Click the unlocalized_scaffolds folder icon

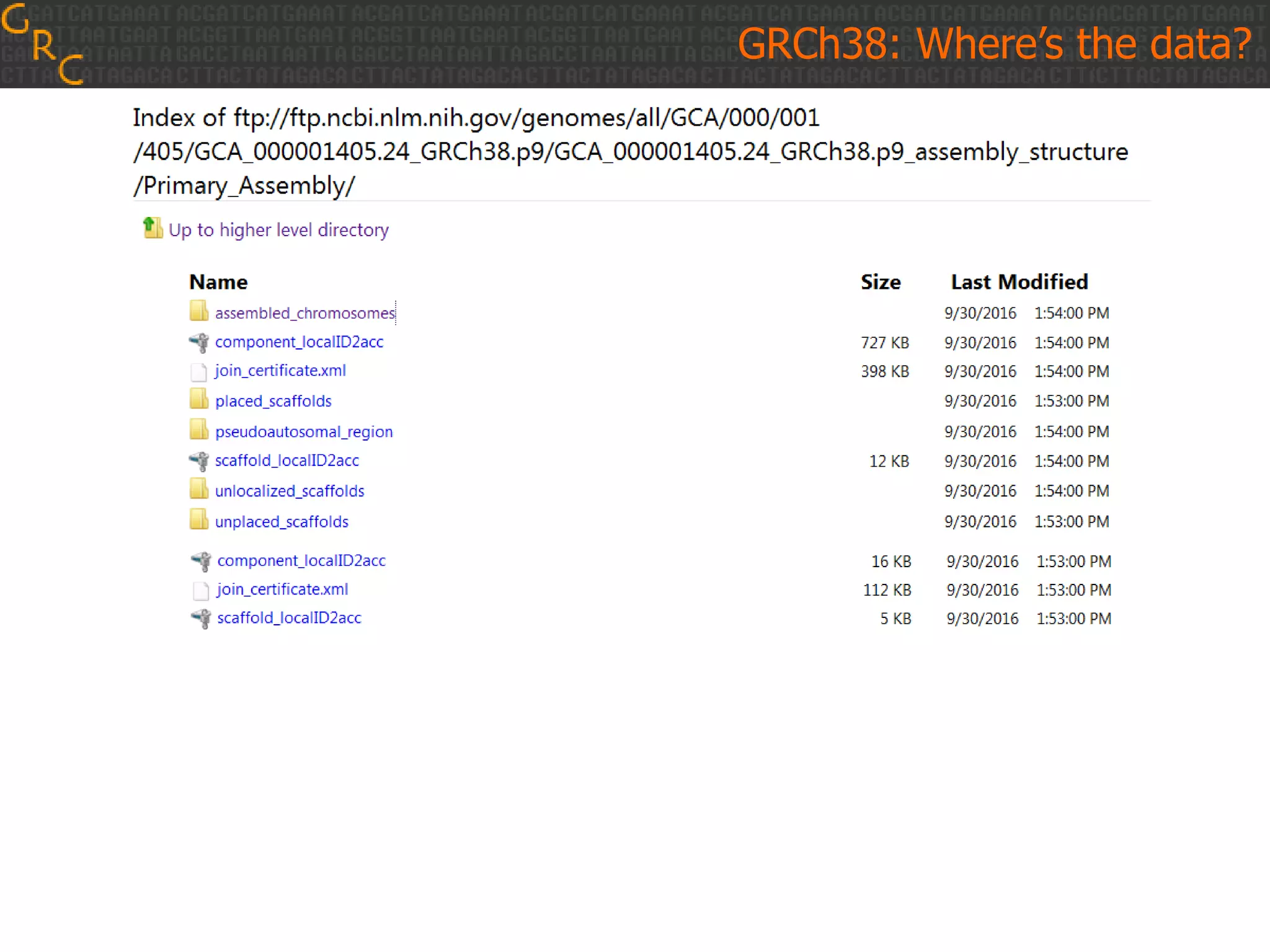point(198,488)
